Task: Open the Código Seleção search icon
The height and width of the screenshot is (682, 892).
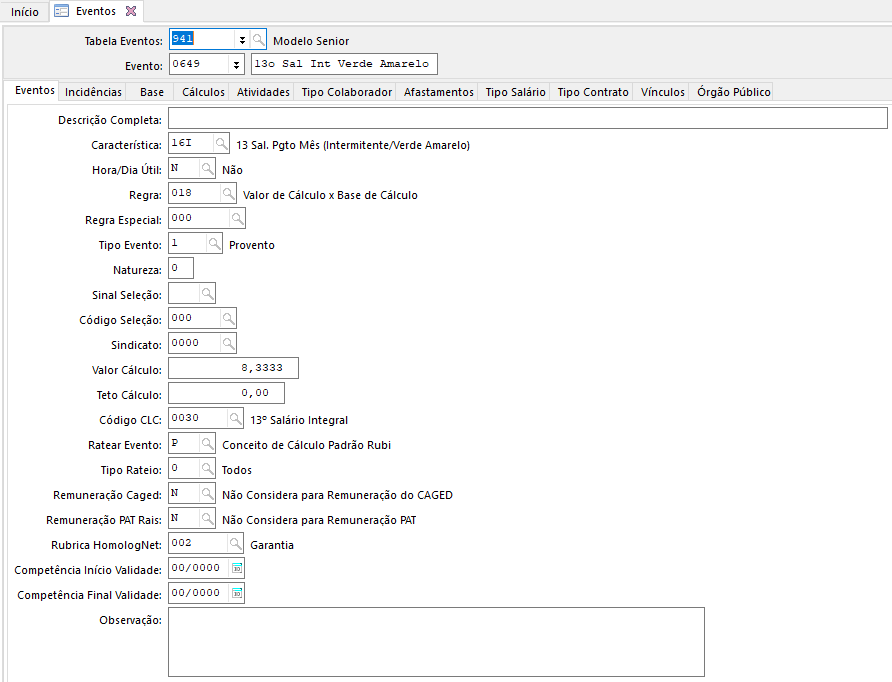Action: [228, 319]
